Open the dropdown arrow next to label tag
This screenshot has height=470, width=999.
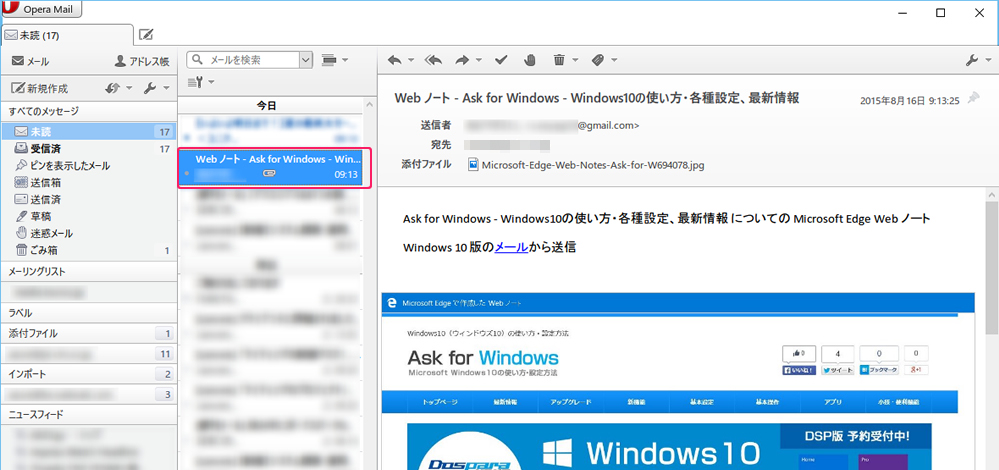click(x=614, y=61)
